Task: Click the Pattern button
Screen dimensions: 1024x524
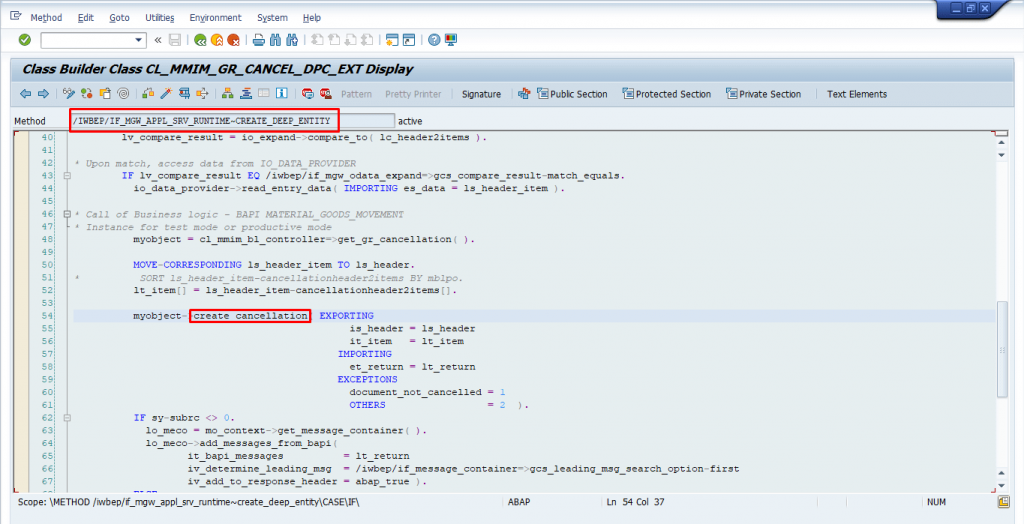Action: [x=356, y=94]
